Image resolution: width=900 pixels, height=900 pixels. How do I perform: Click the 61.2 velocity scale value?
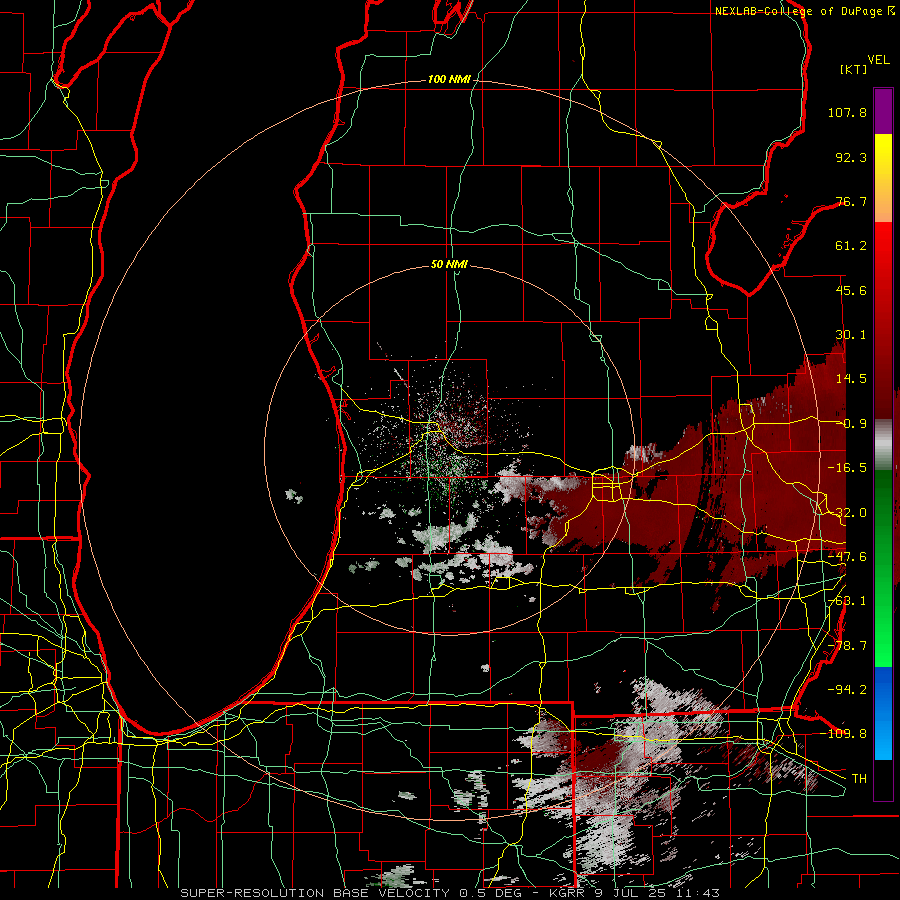(851, 246)
